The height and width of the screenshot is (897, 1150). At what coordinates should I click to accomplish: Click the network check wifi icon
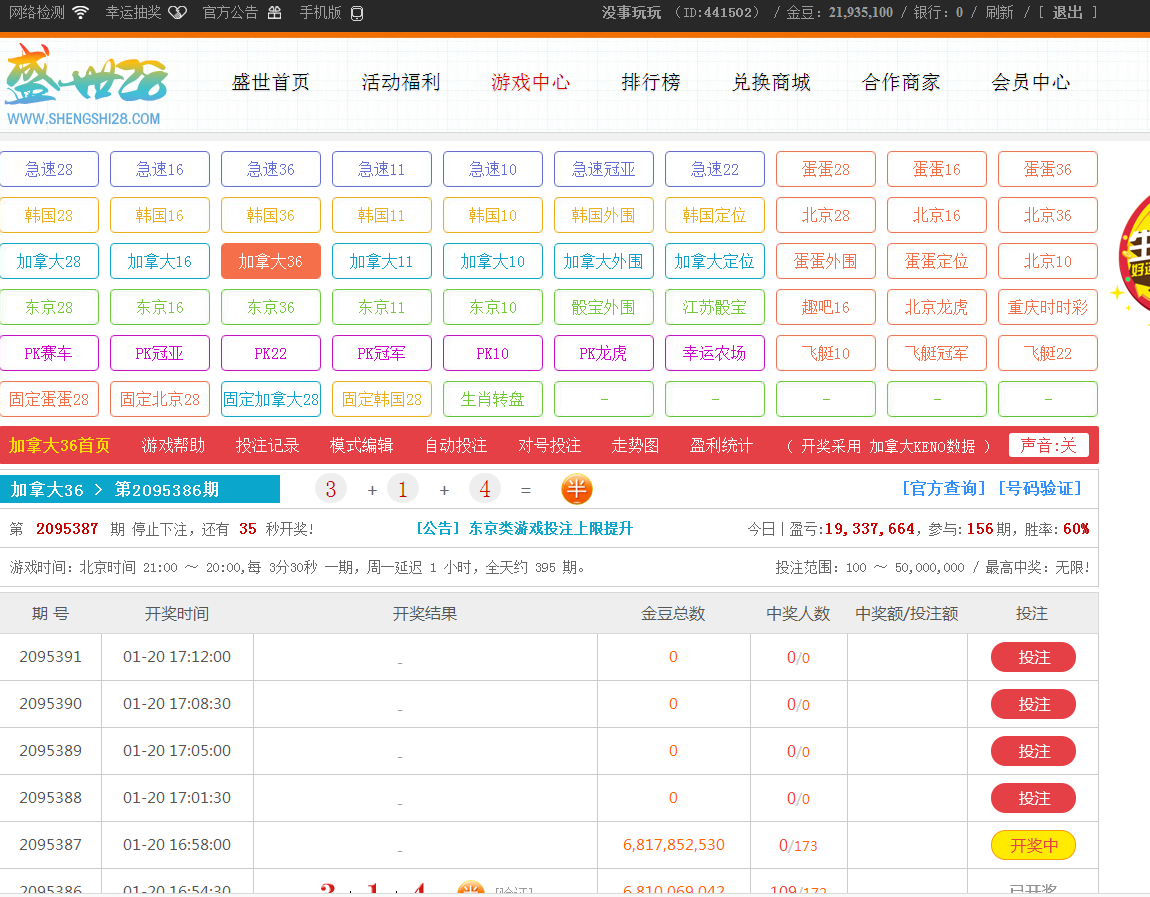[x=81, y=13]
